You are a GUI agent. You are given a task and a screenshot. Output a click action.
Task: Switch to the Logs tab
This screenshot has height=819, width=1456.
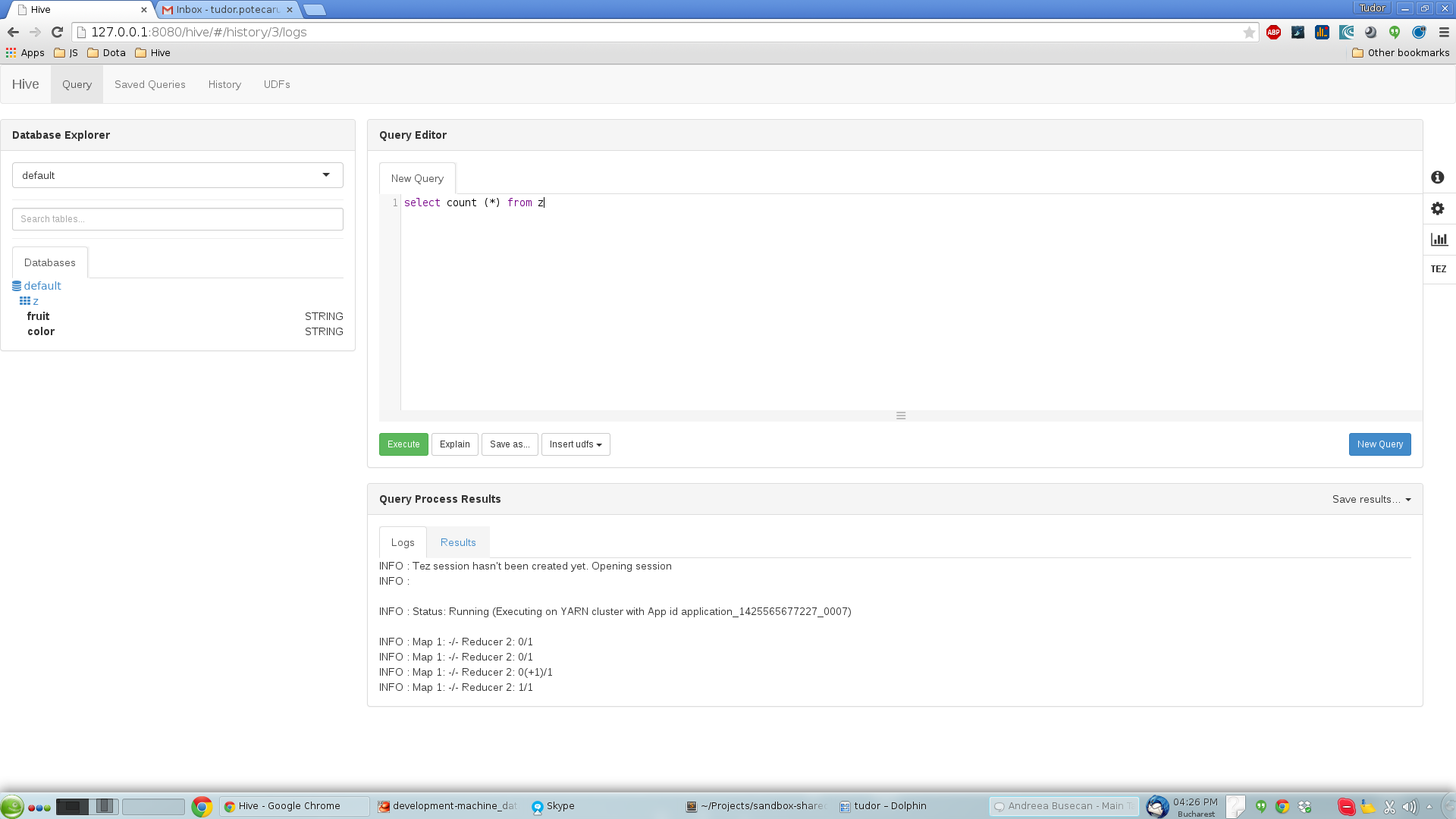(x=403, y=542)
